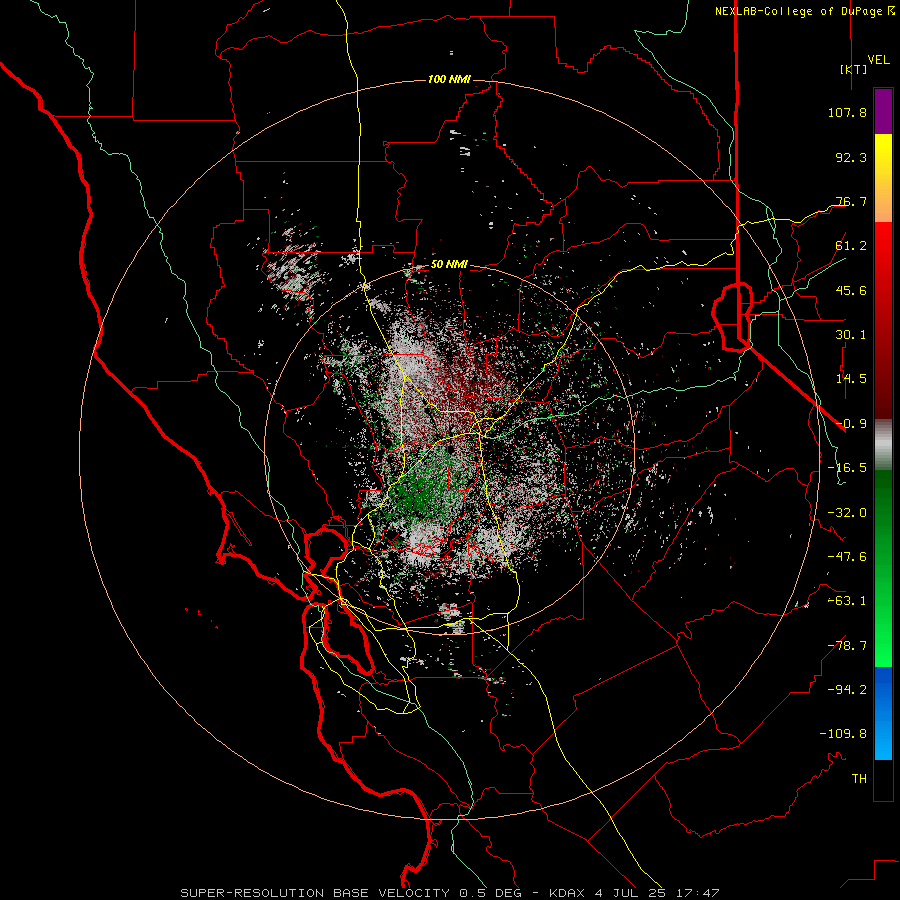Pick the black TH segment of the color bar
This screenshot has height=900, width=900.
(883, 779)
